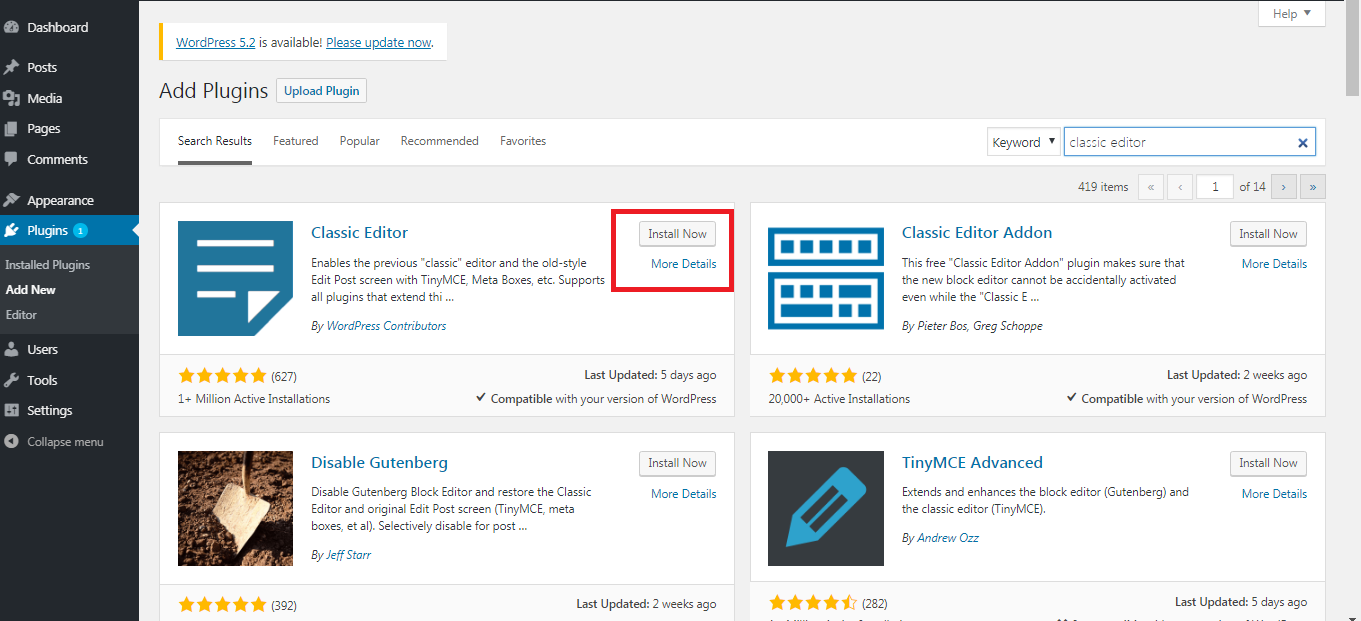This screenshot has height=621, width=1361.
Task: Click the current page number field
Action: point(1215,186)
